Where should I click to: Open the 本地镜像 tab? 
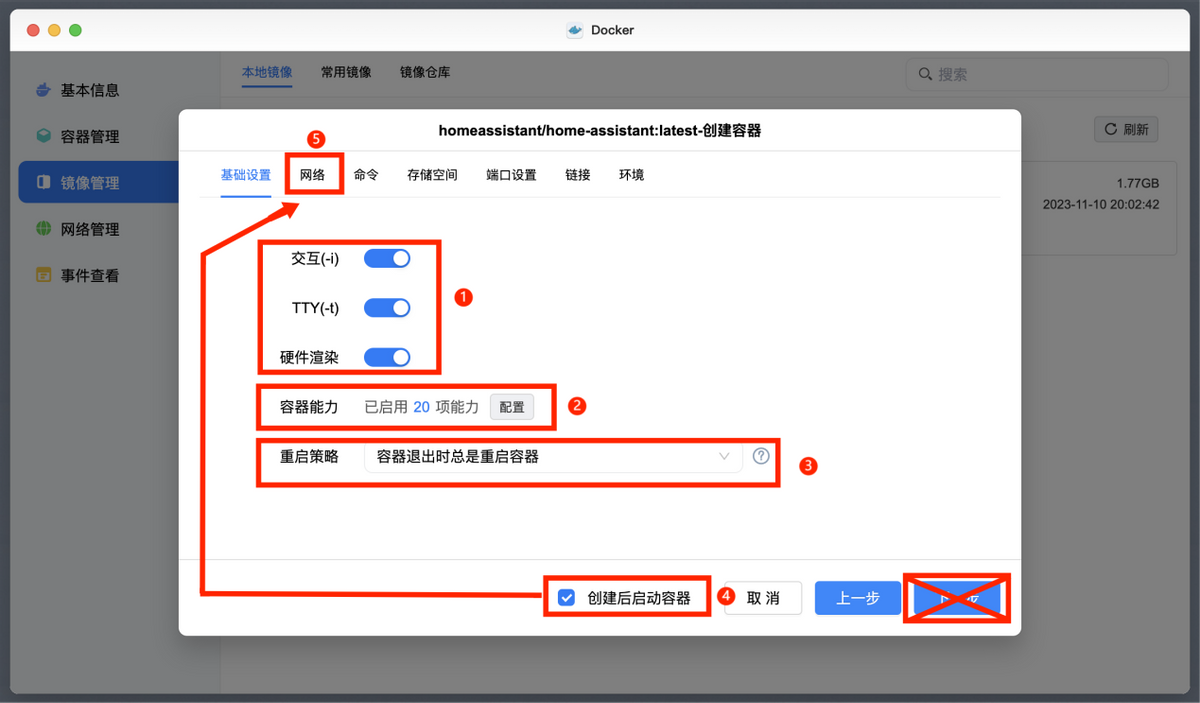(x=267, y=73)
